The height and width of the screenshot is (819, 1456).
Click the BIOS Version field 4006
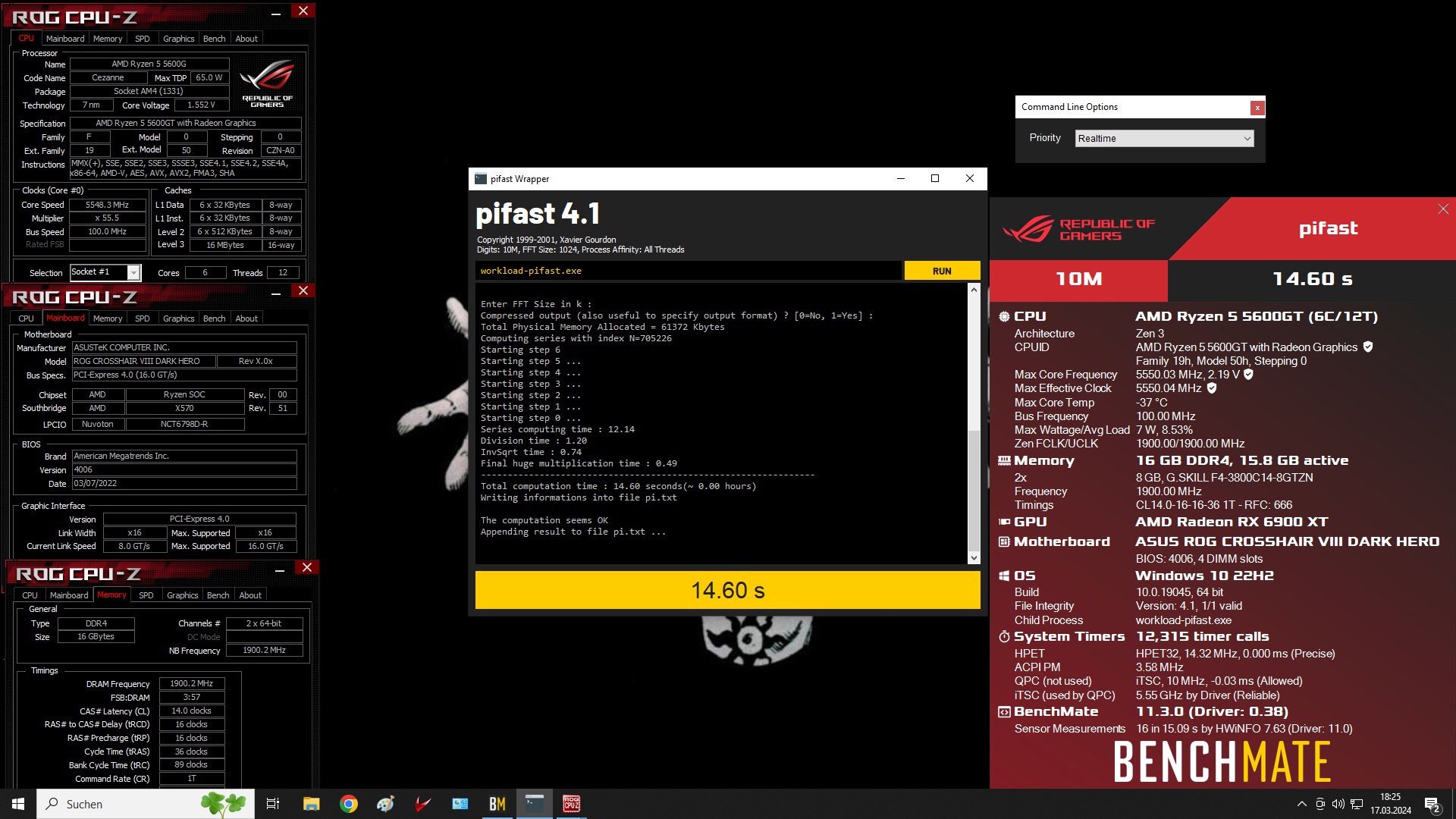[184, 469]
